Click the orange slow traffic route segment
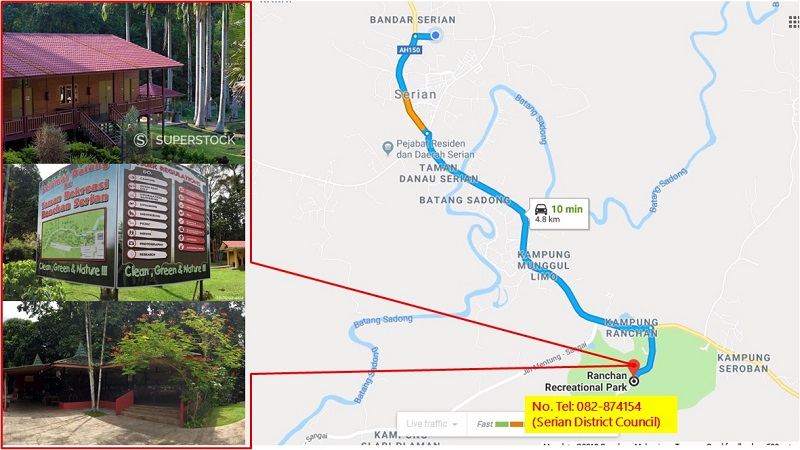800x450 pixels. (415, 115)
